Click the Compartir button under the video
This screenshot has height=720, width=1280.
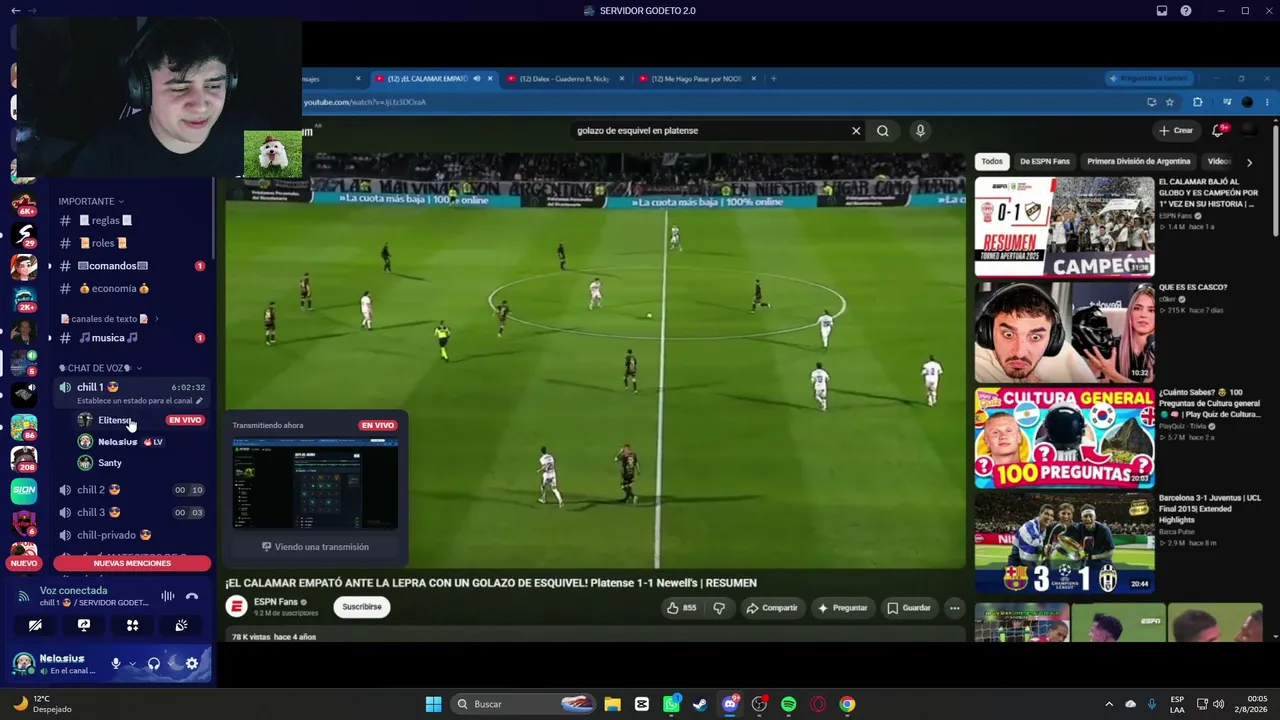[772, 608]
